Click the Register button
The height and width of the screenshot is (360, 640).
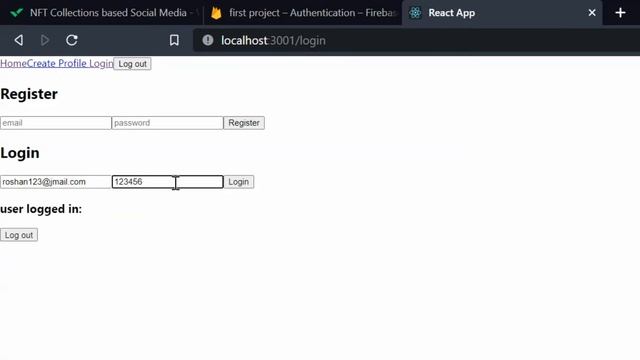click(244, 123)
